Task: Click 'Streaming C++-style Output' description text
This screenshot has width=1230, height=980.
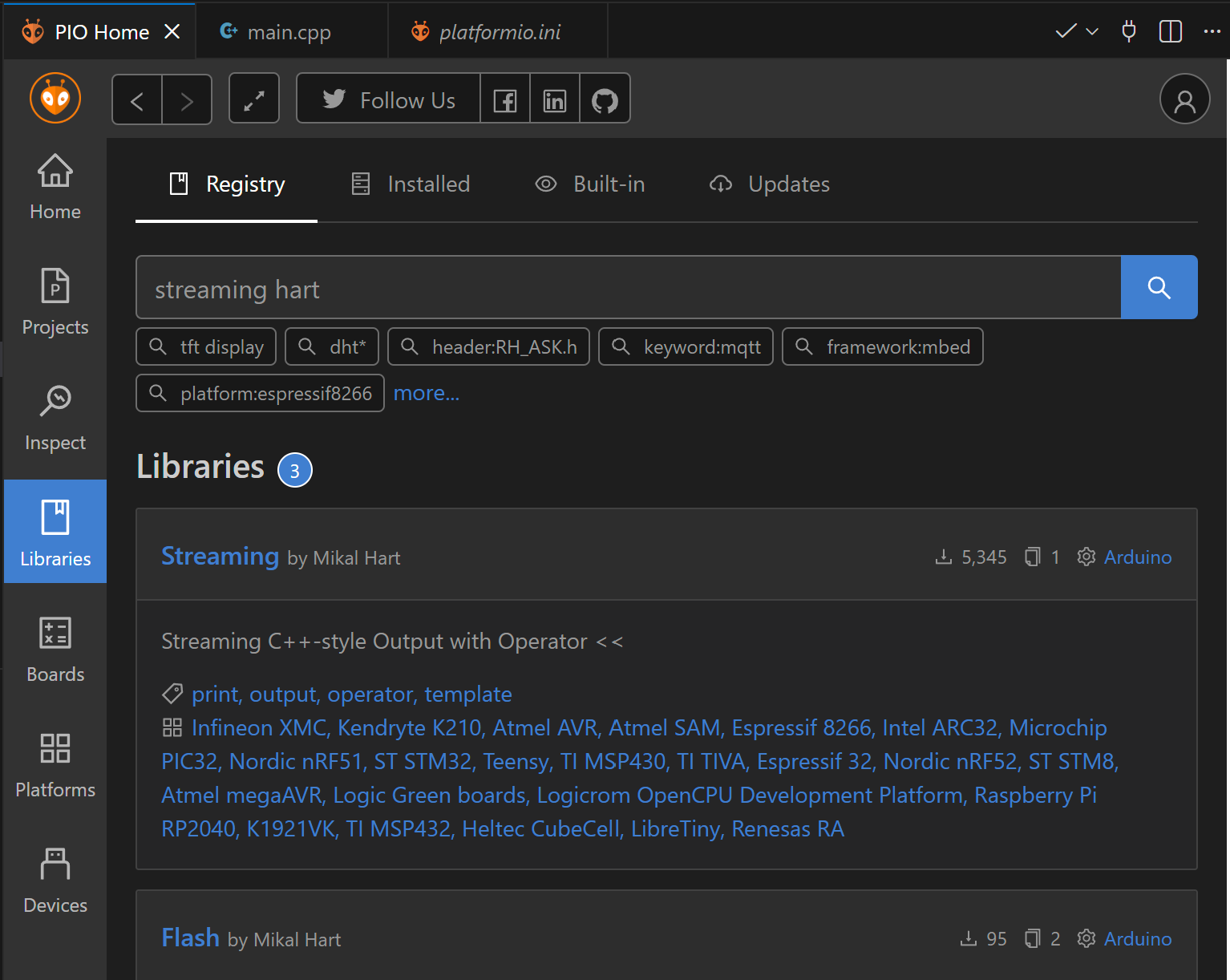Action: [x=392, y=642]
